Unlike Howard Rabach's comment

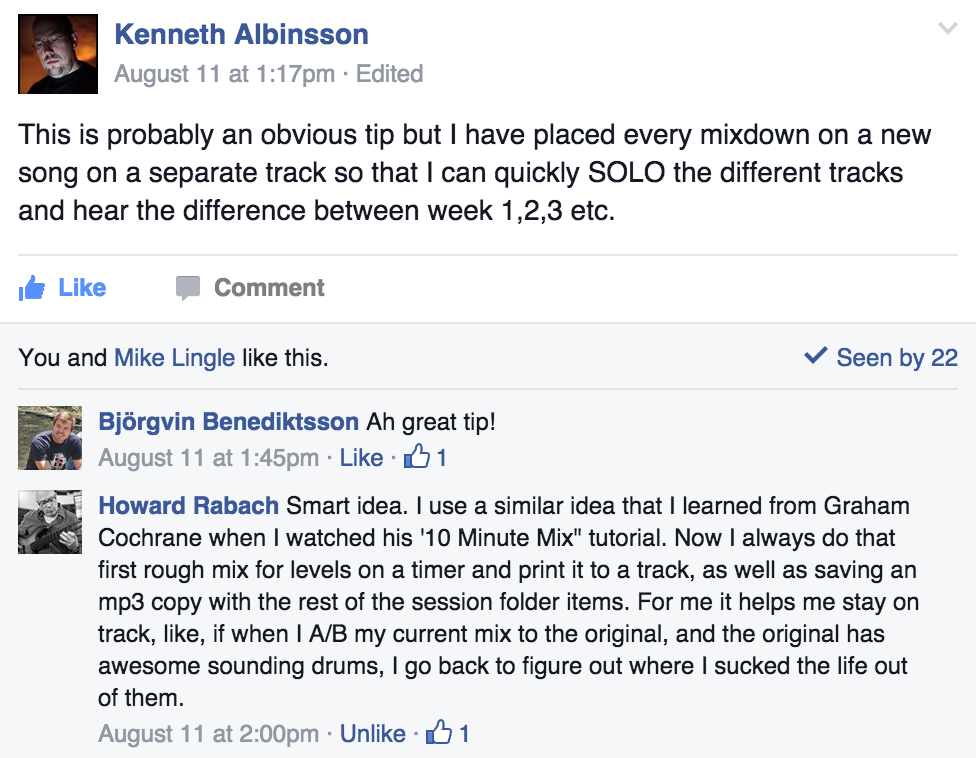point(373,733)
